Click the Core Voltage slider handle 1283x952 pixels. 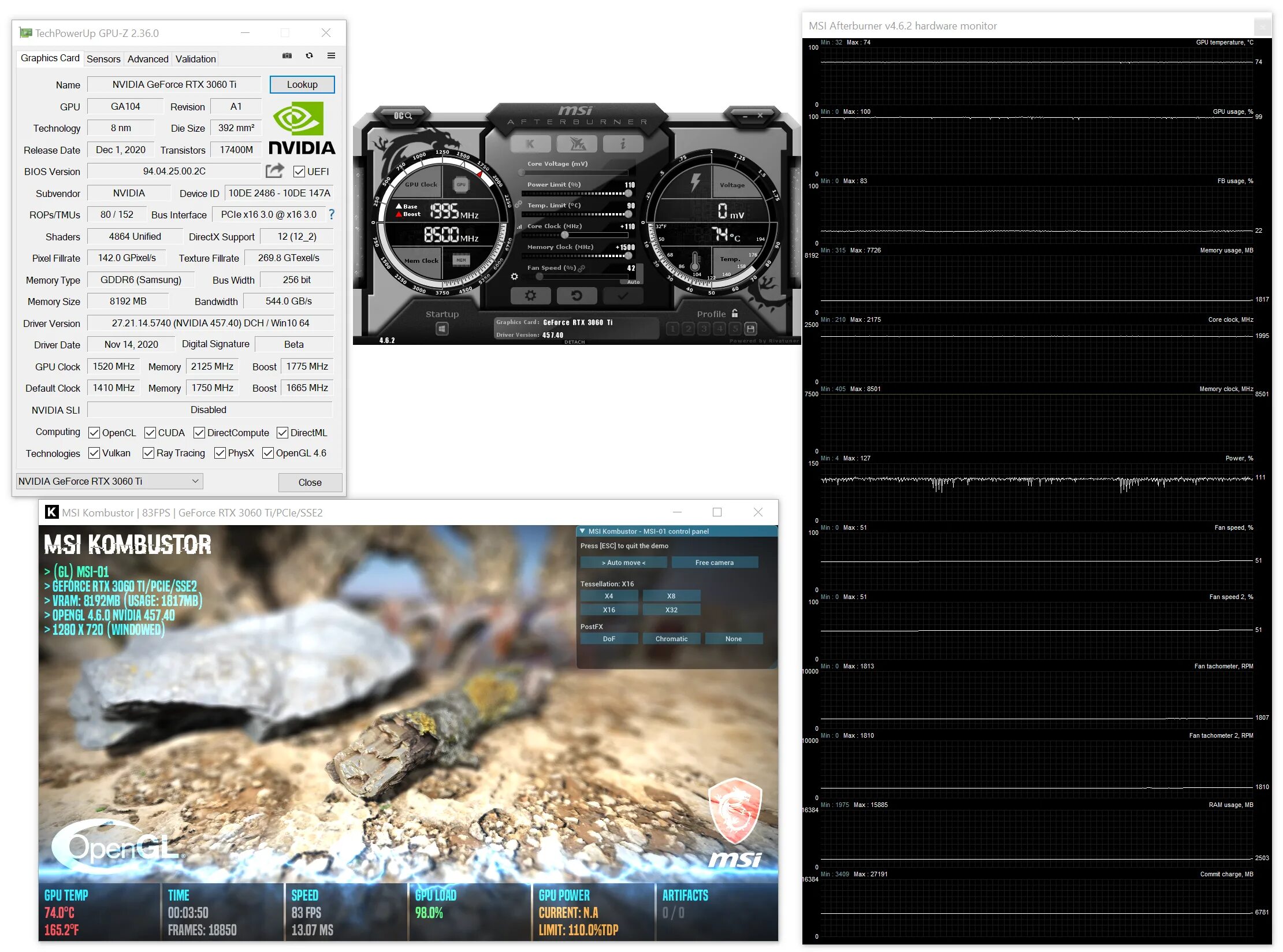(522, 173)
